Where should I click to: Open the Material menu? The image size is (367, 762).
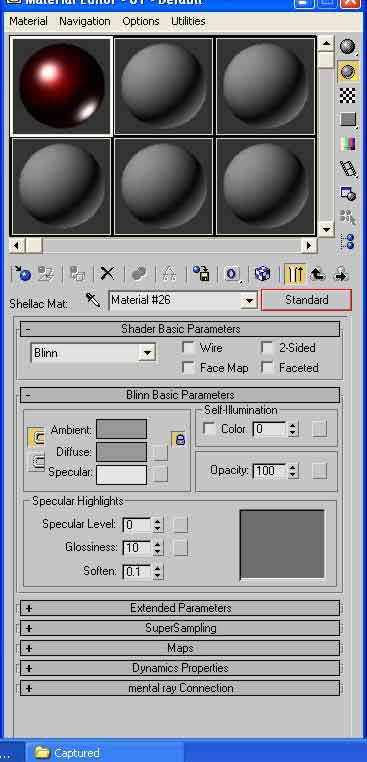[28, 21]
